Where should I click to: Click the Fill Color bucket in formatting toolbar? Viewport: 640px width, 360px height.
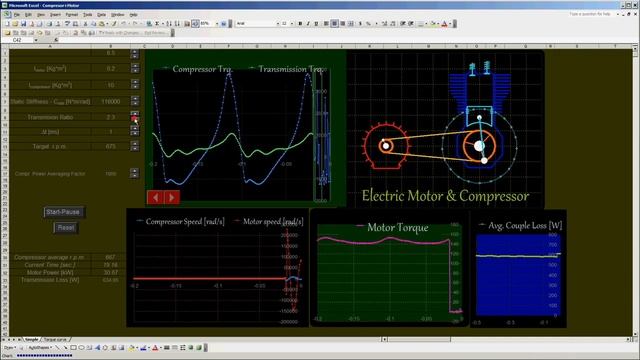tap(433, 24)
